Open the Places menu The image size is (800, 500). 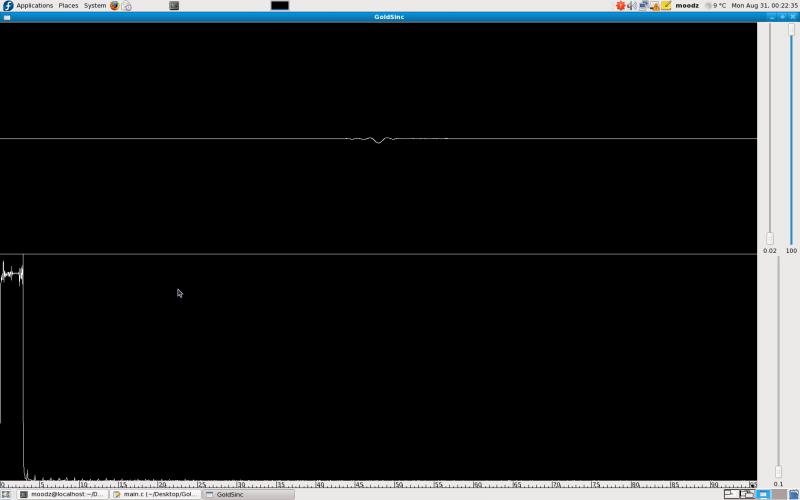(68, 6)
